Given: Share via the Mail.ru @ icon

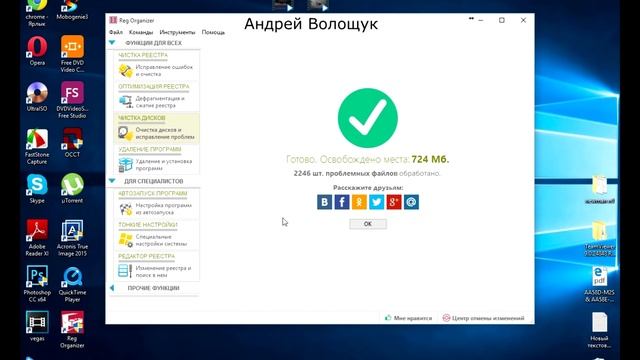Looking at the screenshot, I should point(411,202).
